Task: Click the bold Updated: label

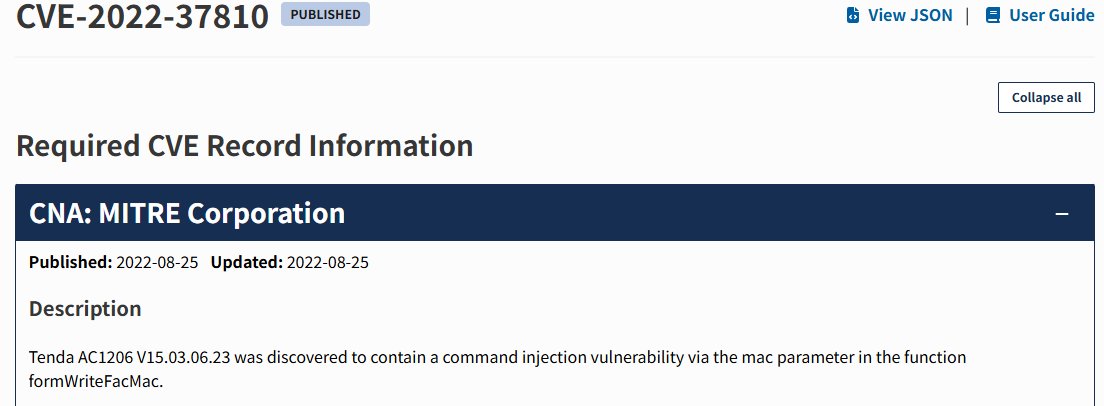Action: (x=247, y=263)
